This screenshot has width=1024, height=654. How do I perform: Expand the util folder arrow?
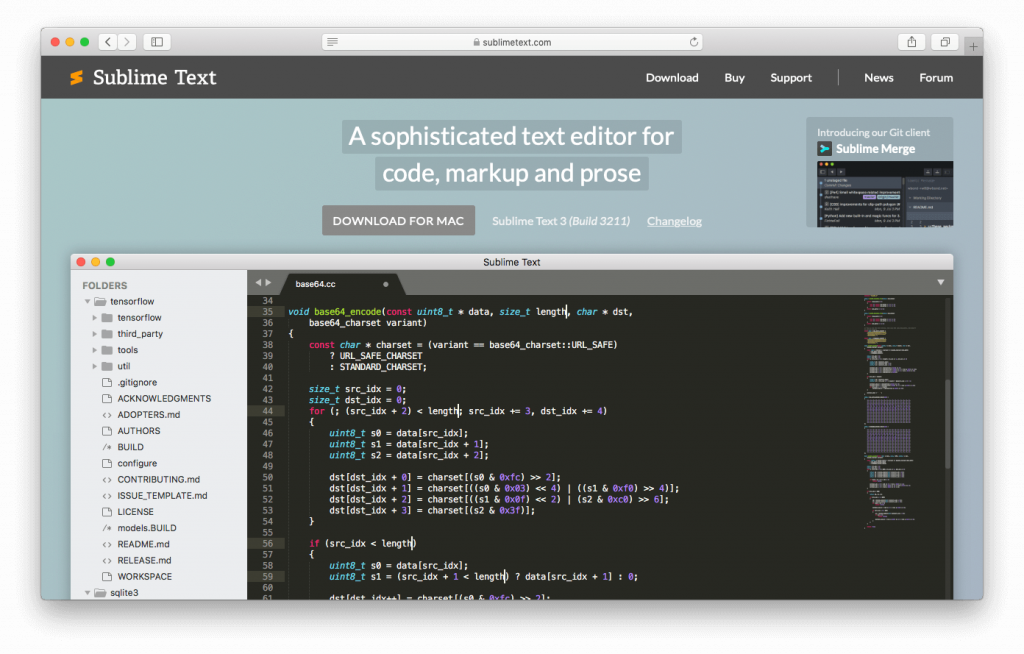pyautogui.click(x=95, y=367)
